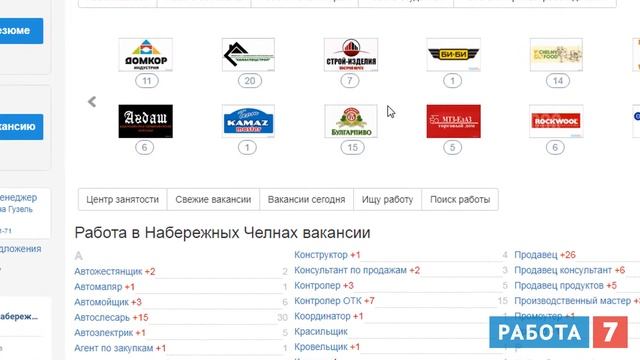Open the Строй-Изделия company logo

pyautogui.click(x=351, y=55)
